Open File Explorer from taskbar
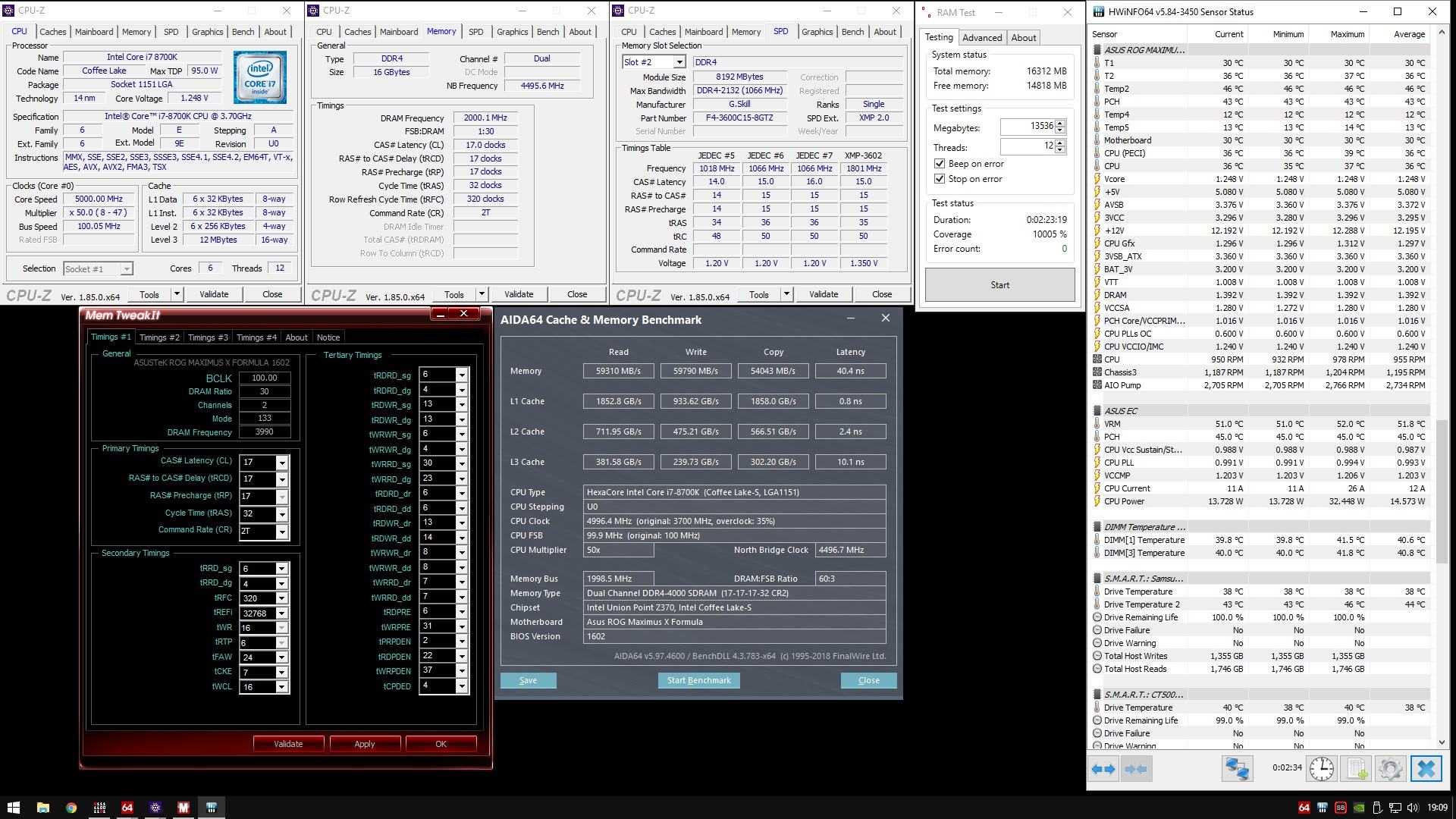This screenshot has height=819, width=1456. pos(42,808)
